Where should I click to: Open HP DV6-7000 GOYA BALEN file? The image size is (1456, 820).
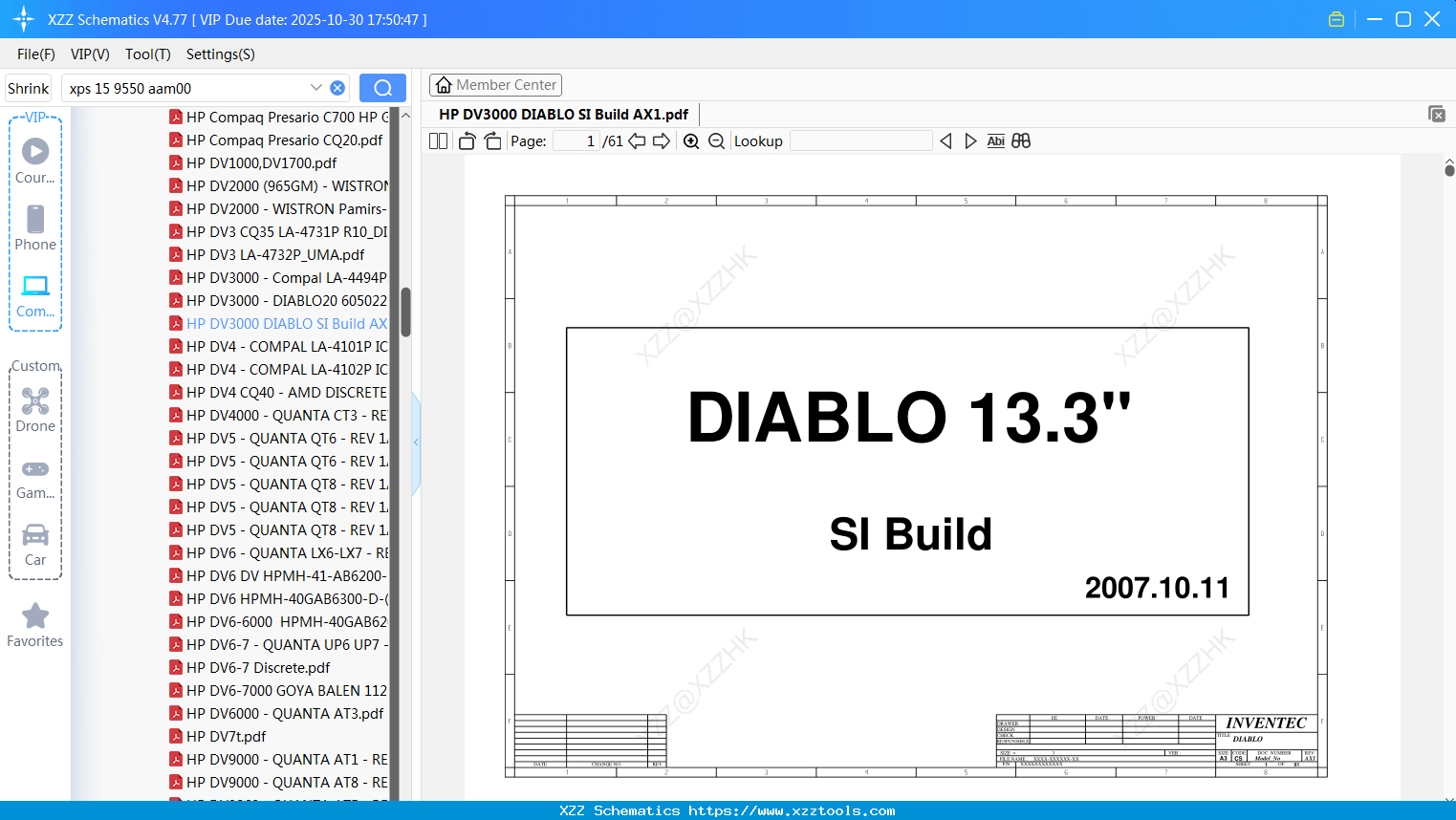point(278,690)
